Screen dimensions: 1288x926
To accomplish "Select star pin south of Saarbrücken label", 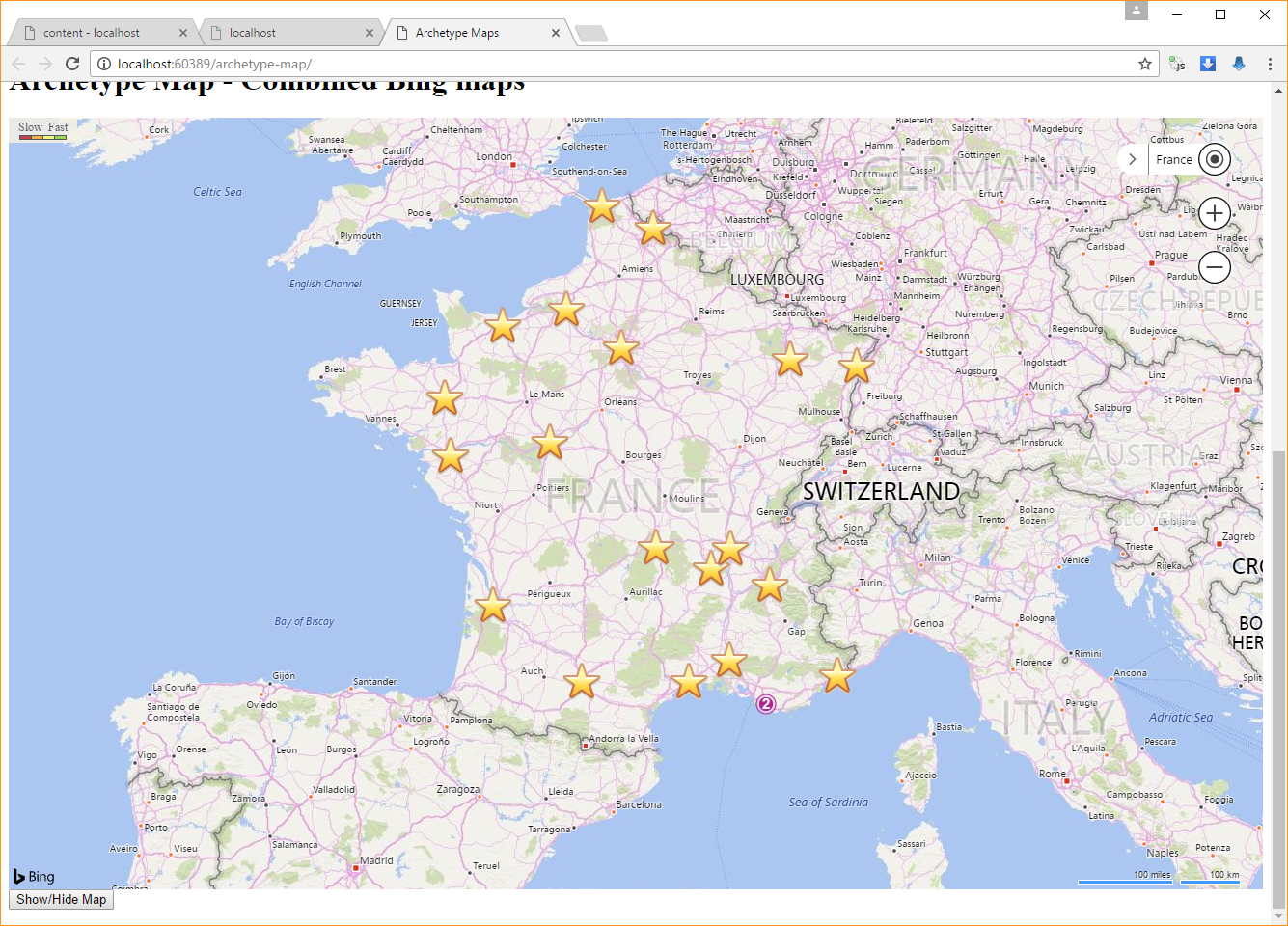I will coord(790,359).
